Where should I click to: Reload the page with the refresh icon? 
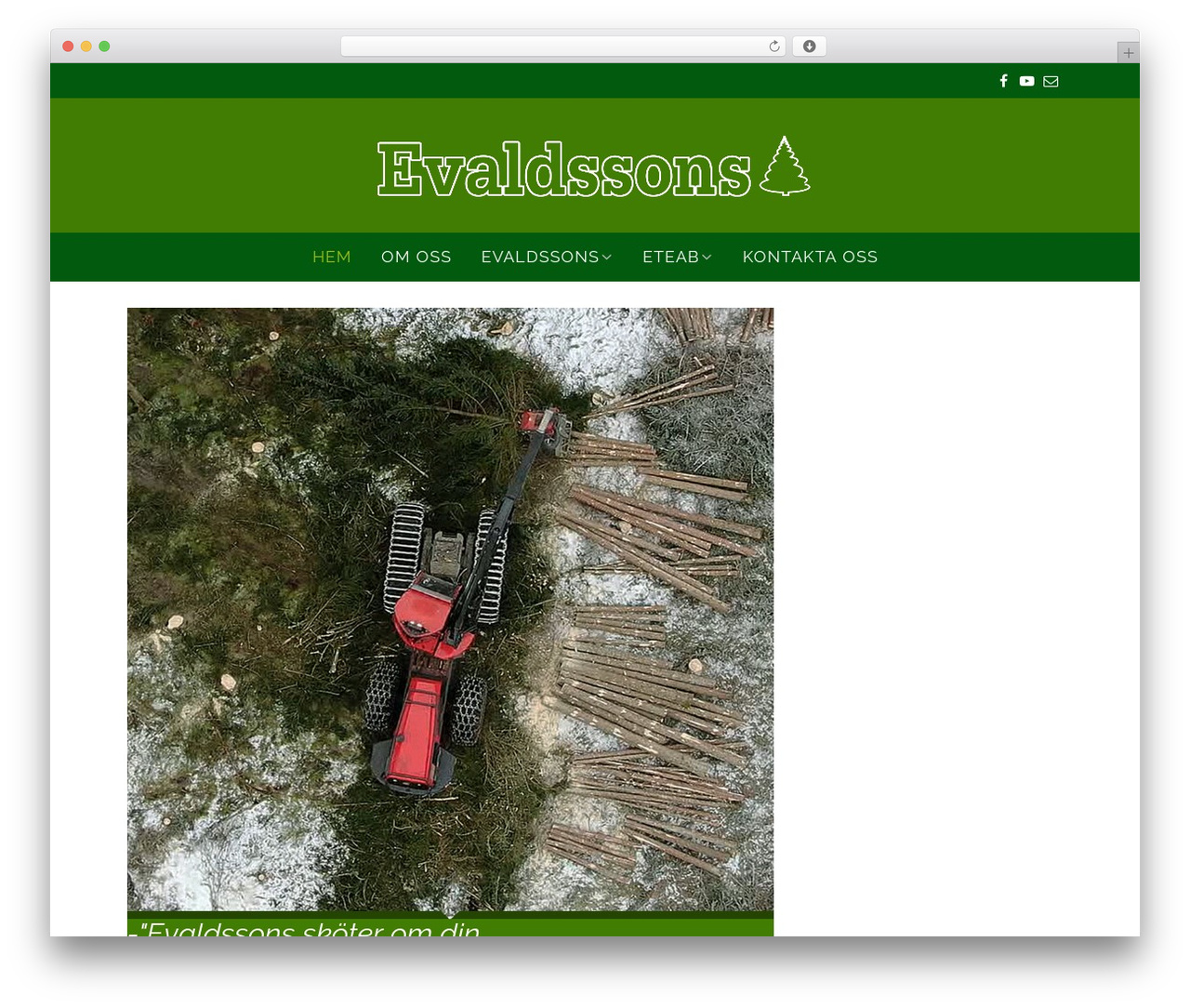pos(774,46)
